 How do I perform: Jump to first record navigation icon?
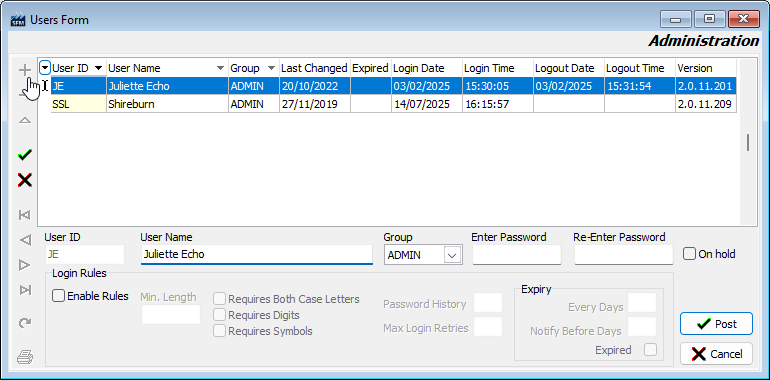click(x=25, y=215)
